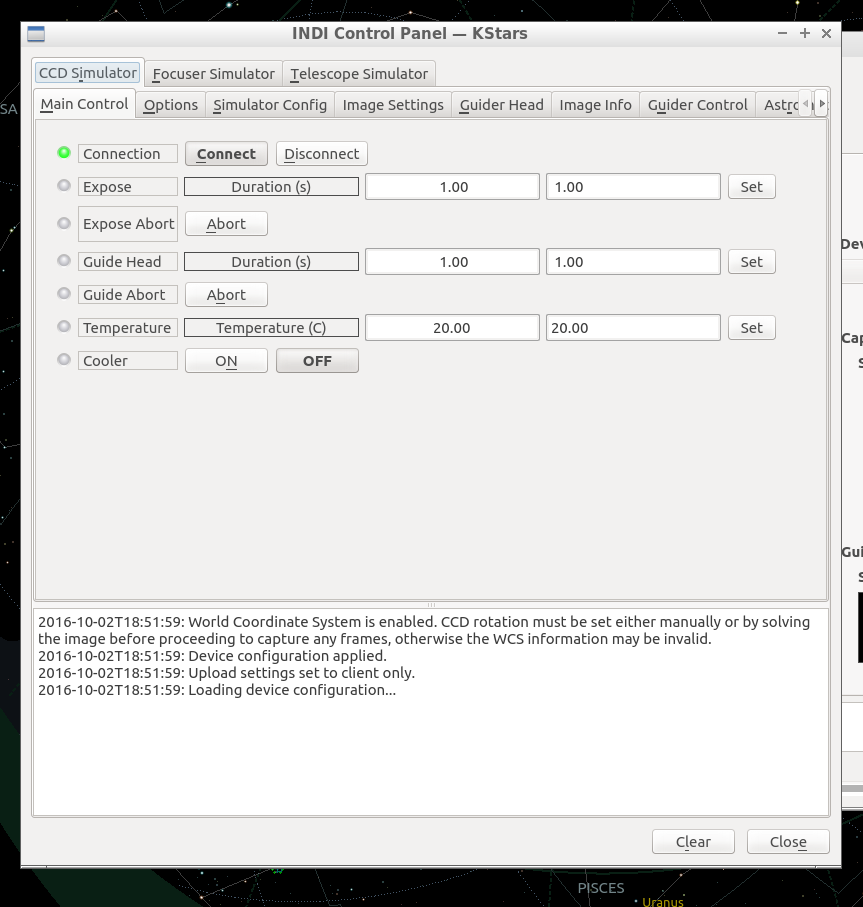The height and width of the screenshot is (907, 863).
Task: Select the Simulator Config tab
Action: (x=270, y=105)
